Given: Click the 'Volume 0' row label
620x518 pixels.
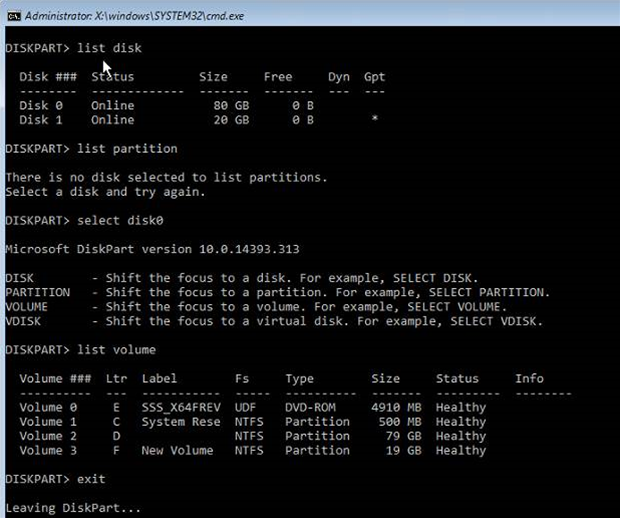Looking at the screenshot, I should (x=48, y=407).
